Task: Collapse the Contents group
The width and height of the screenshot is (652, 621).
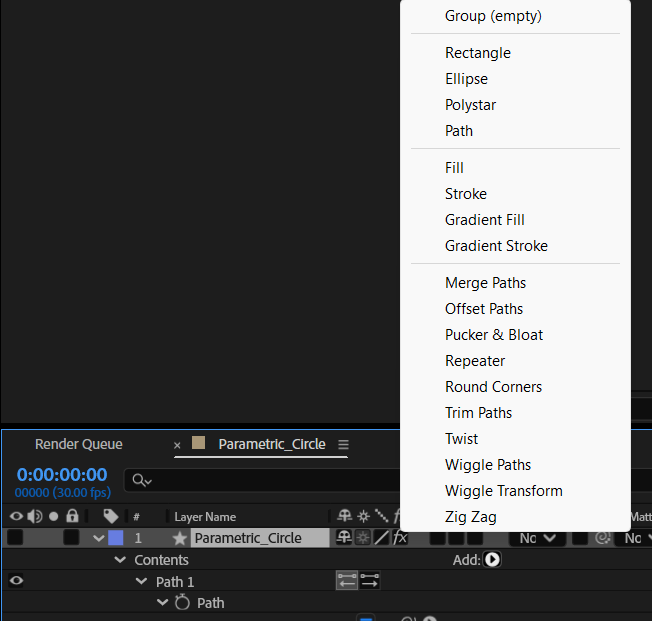Action: (120, 559)
